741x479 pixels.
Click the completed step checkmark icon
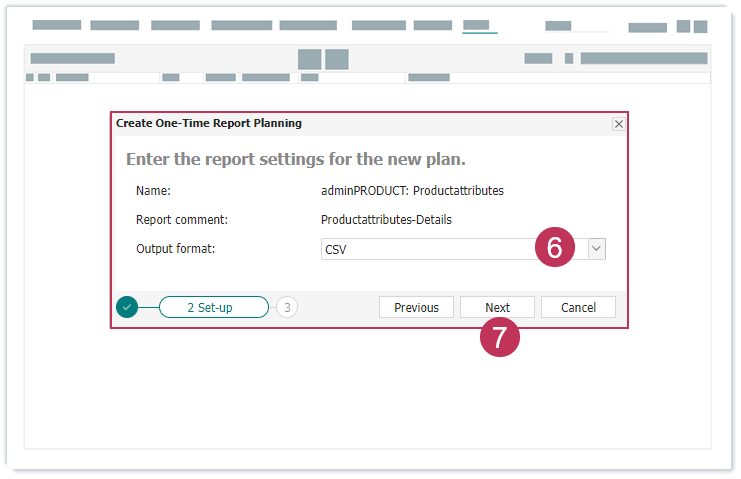click(127, 307)
